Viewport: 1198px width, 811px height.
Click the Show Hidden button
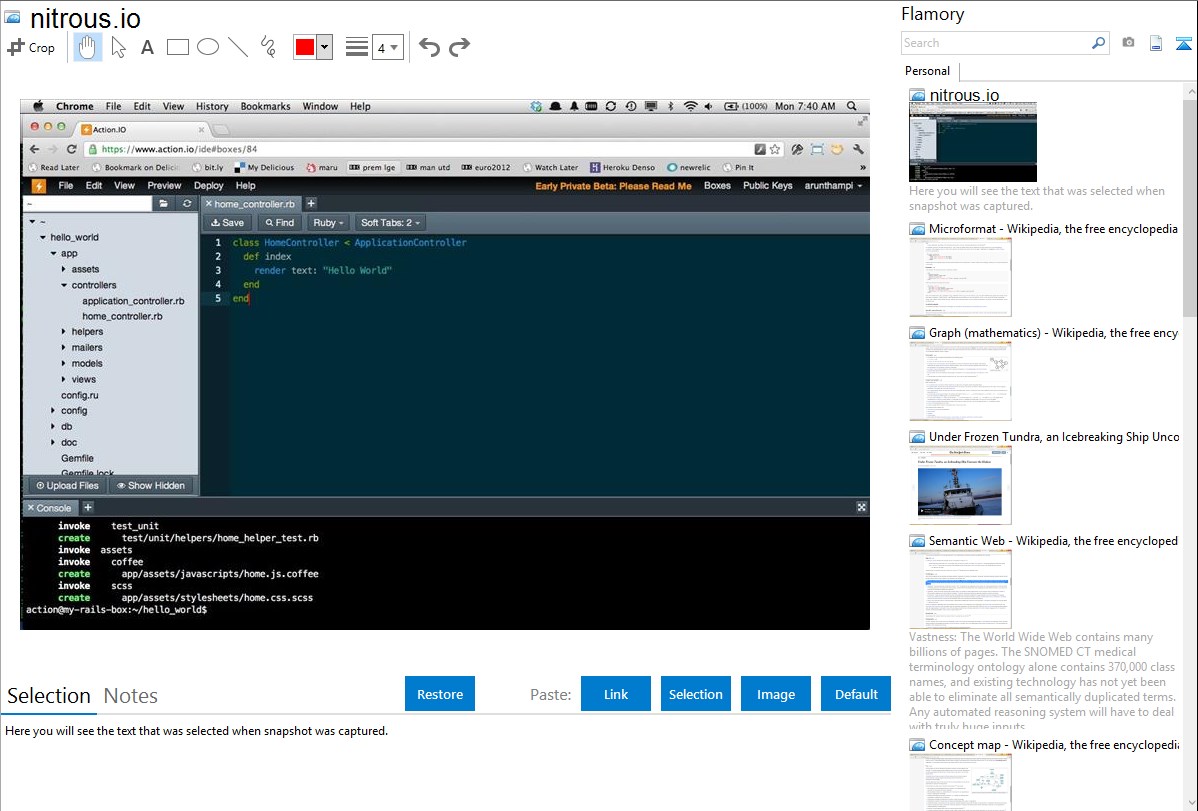point(151,485)
